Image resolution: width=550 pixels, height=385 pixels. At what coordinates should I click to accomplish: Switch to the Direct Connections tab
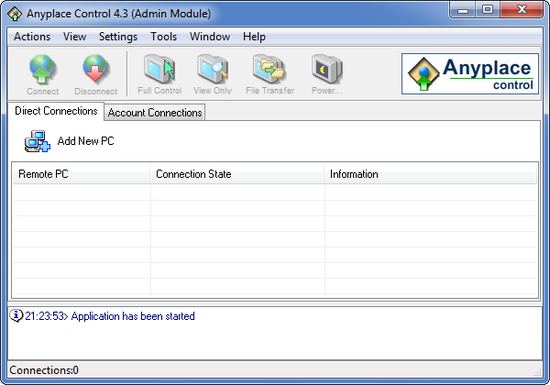point(56,111)
